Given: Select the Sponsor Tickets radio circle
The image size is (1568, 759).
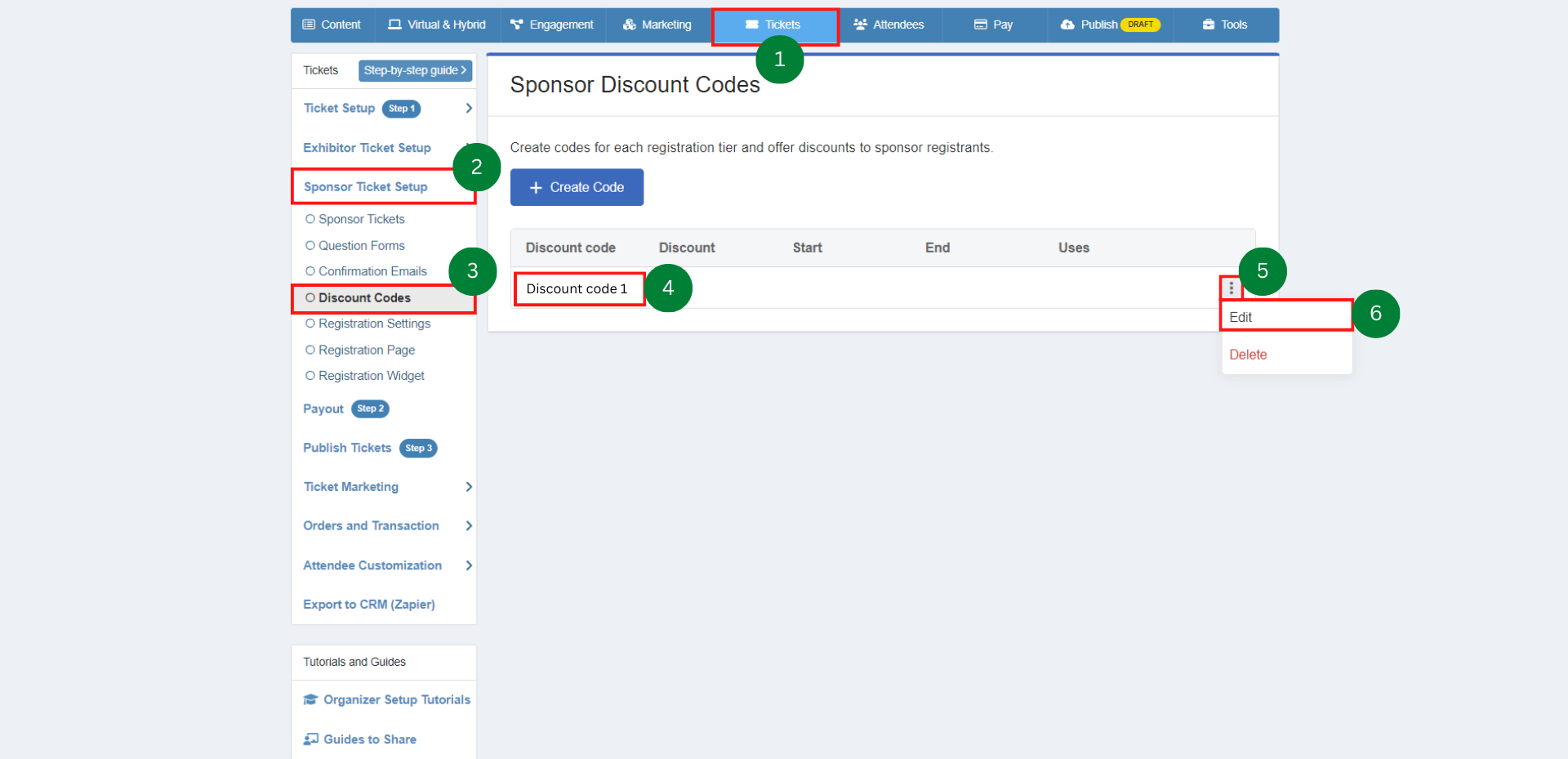Looking at the screenshot, I should click(x=310, y=219).
